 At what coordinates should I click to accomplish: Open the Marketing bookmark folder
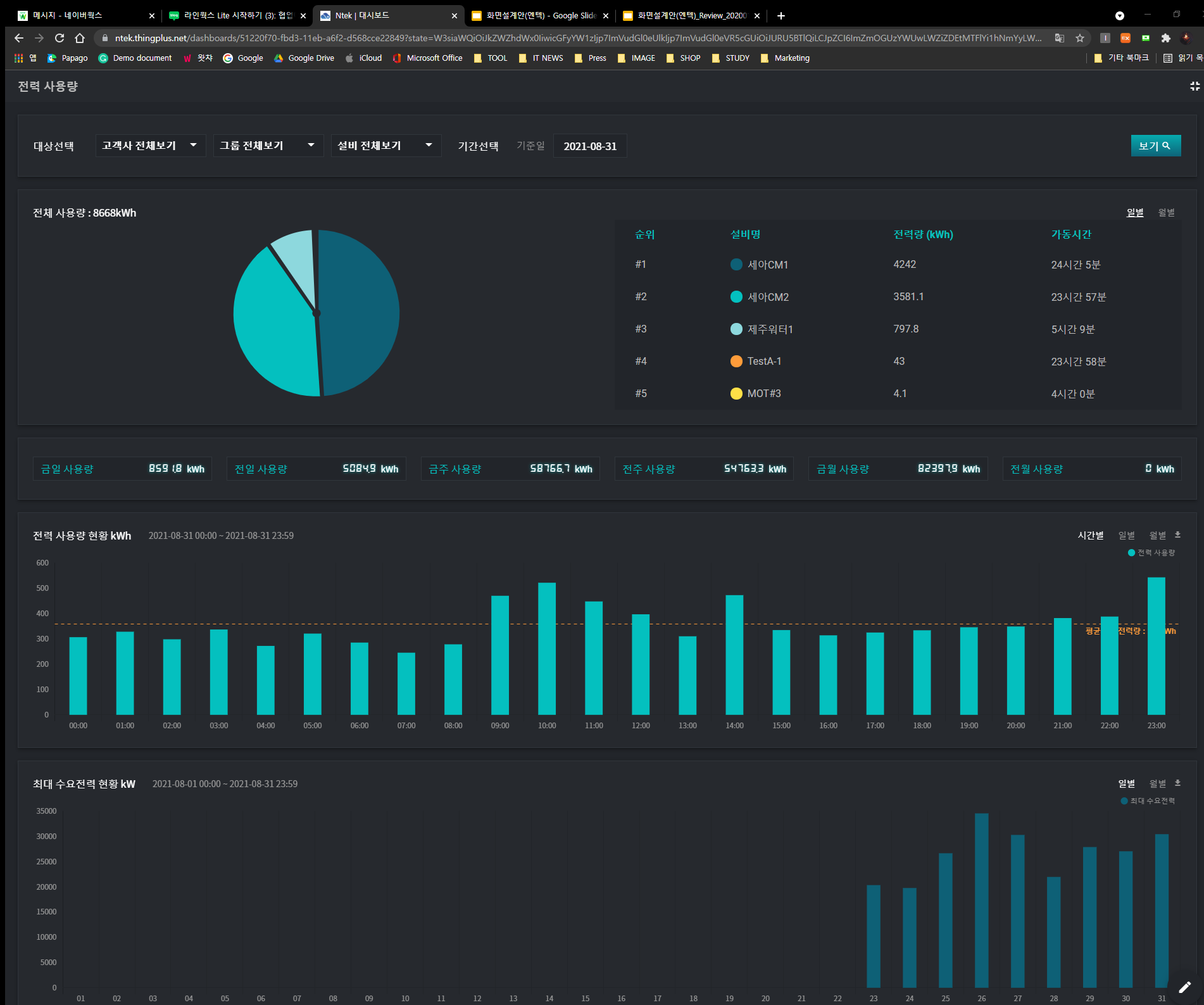point(785,58)
